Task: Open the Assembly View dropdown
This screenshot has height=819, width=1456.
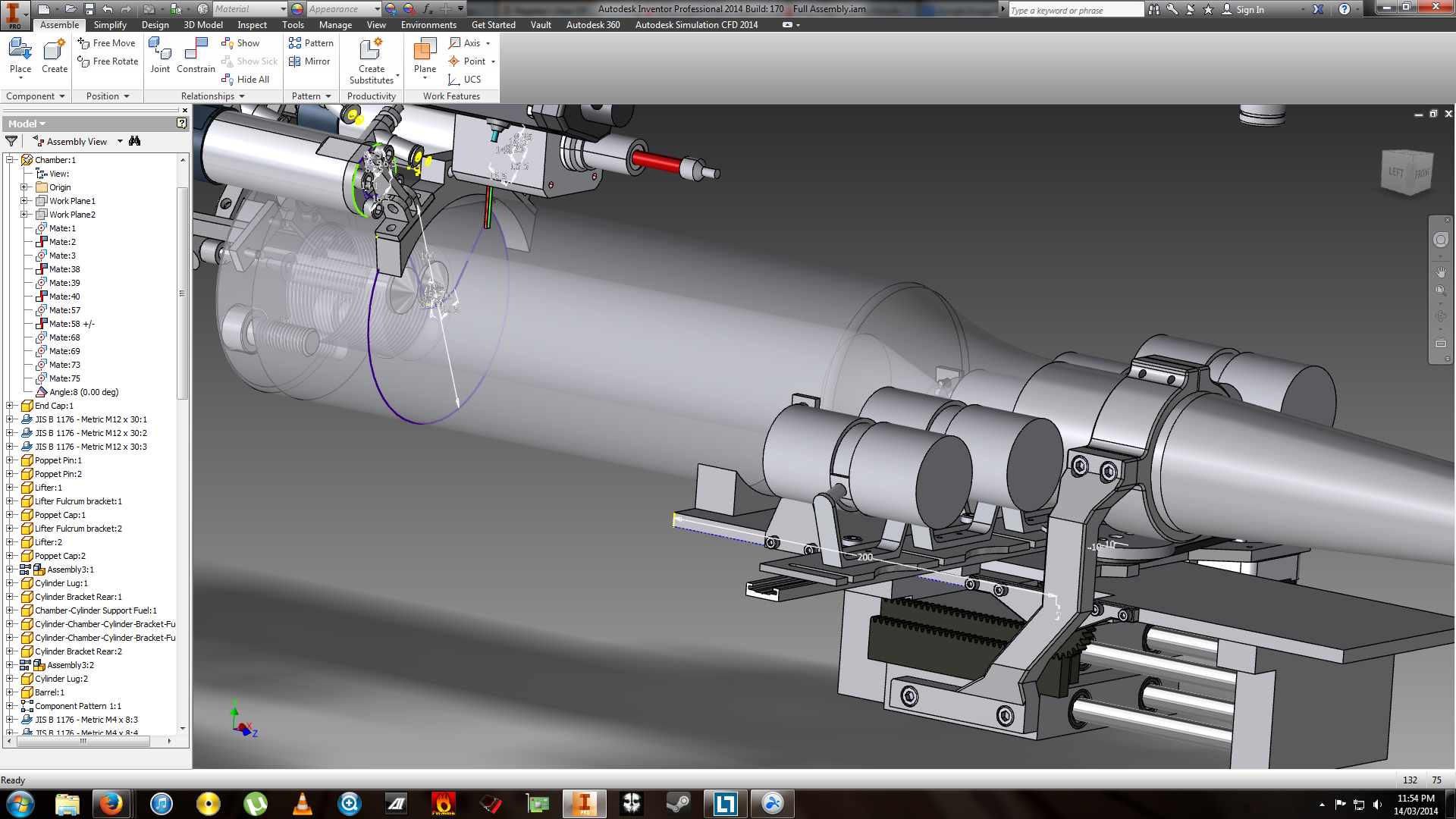Action: pyautogui.click(x=120, y=142)
